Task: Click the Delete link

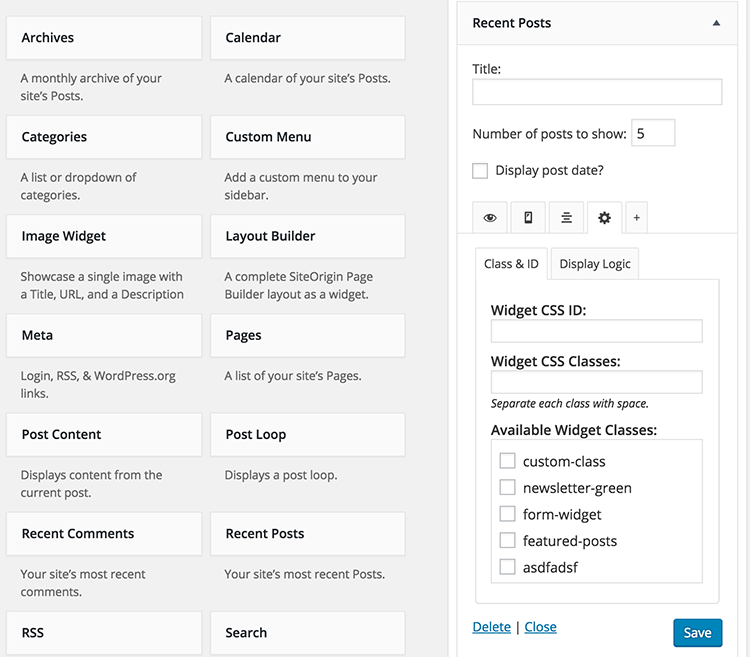Action: (x=491, y=627)
